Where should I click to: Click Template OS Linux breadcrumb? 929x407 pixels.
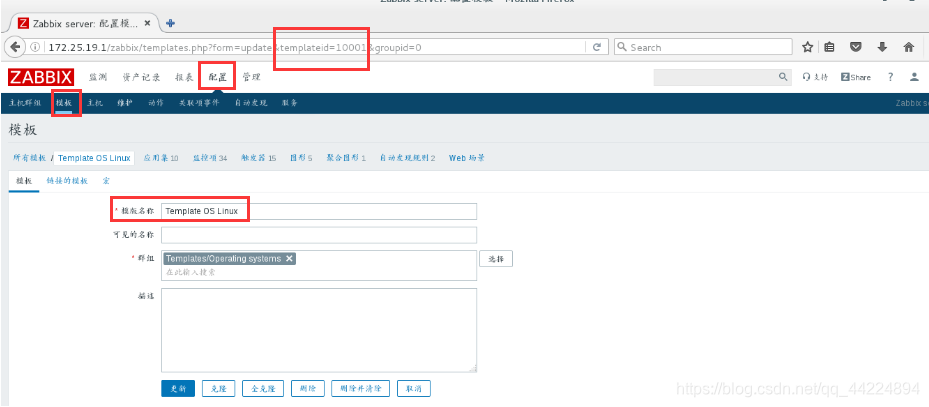tap(94, 158)
